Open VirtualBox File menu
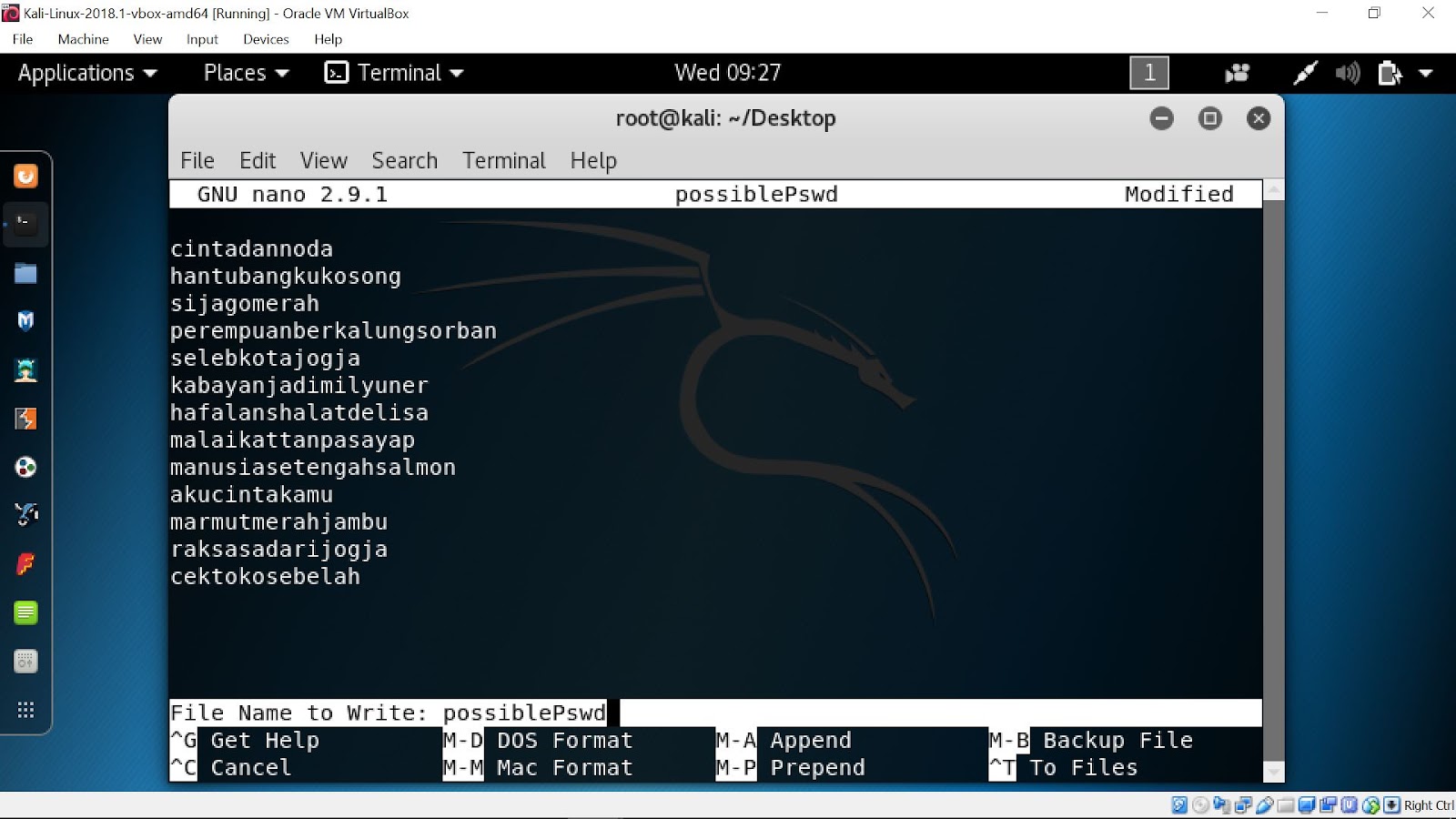Screen dimensions: 1456x819 click(x=23, y=39)
